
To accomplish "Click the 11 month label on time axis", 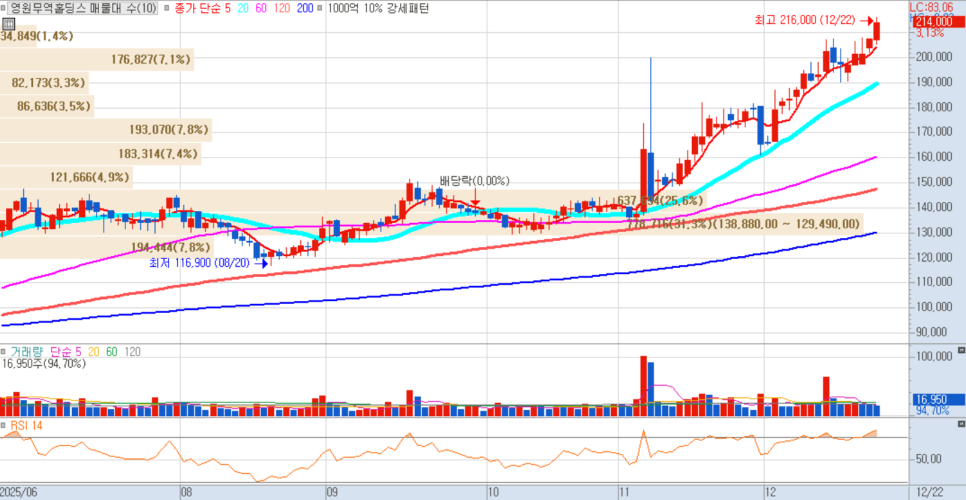I will click(625, 492).
